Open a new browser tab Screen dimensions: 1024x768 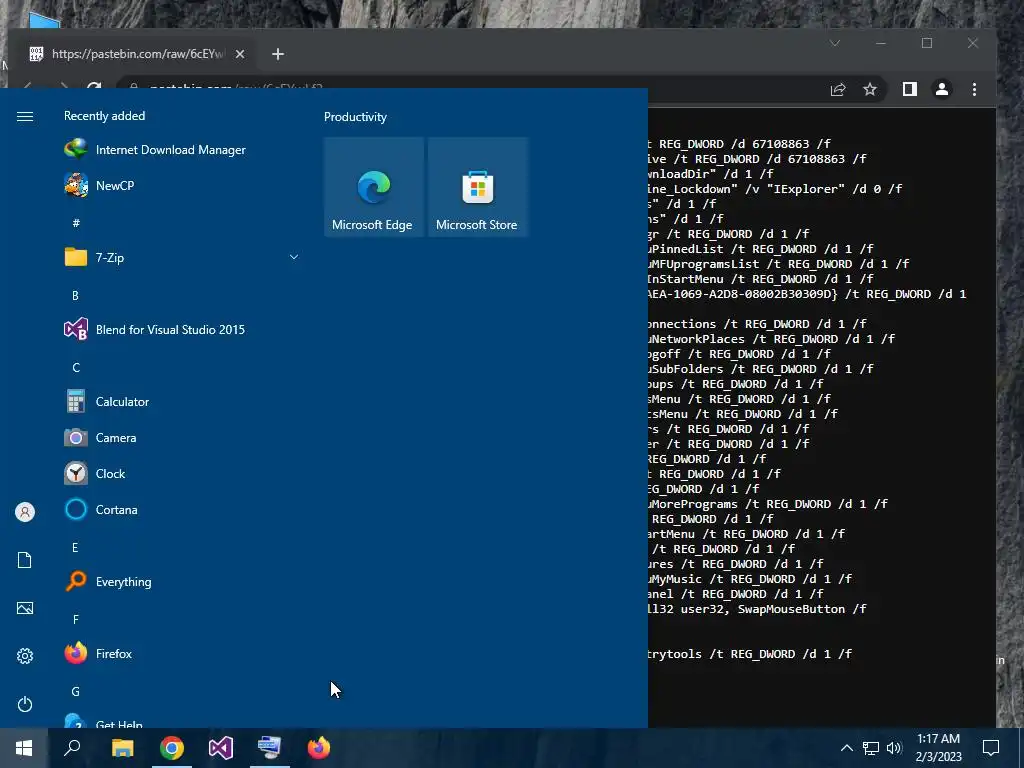[278, 54]
